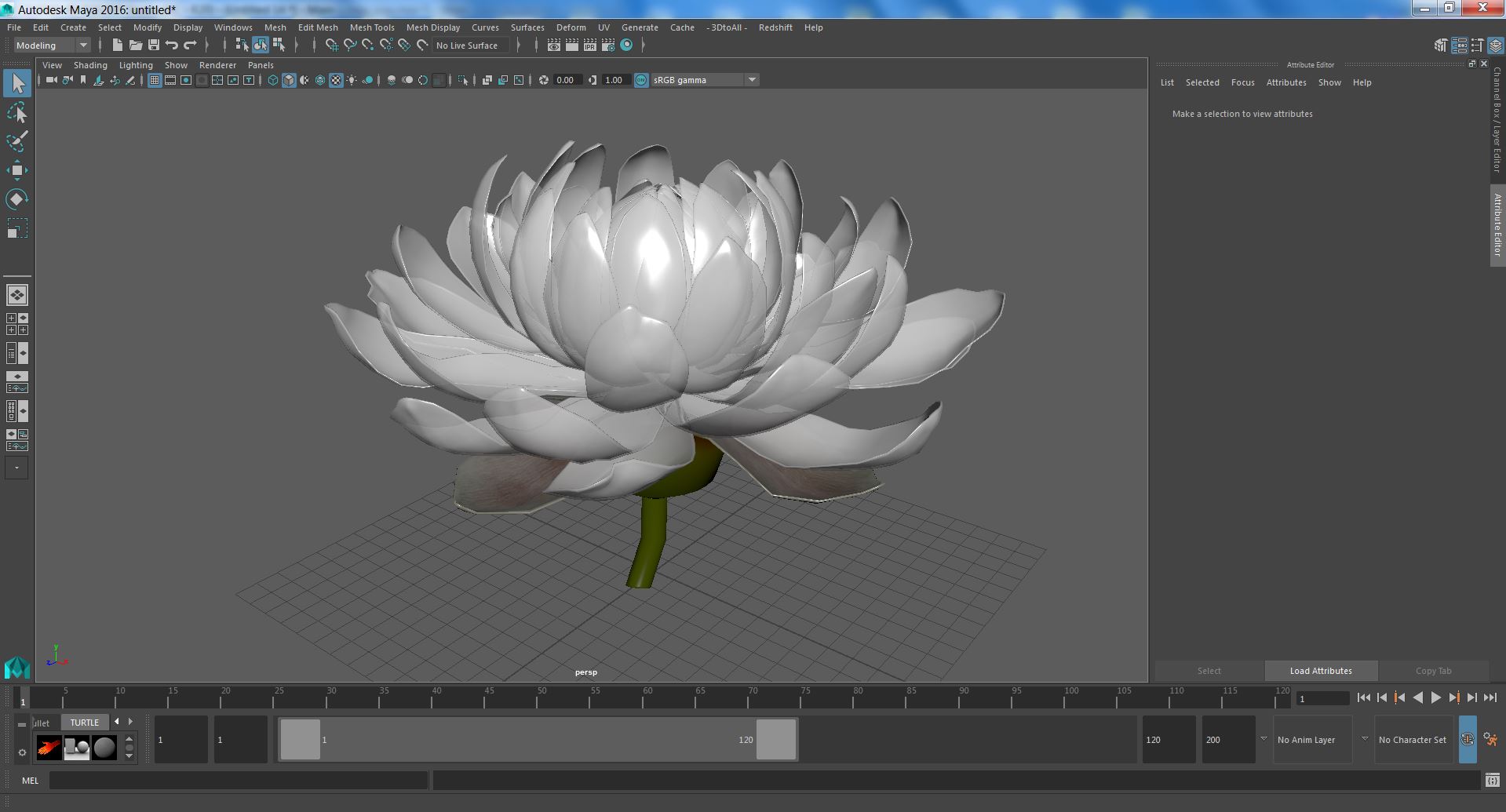
Task: Select the arrow Select tool
Action: [x=17, y=83]
